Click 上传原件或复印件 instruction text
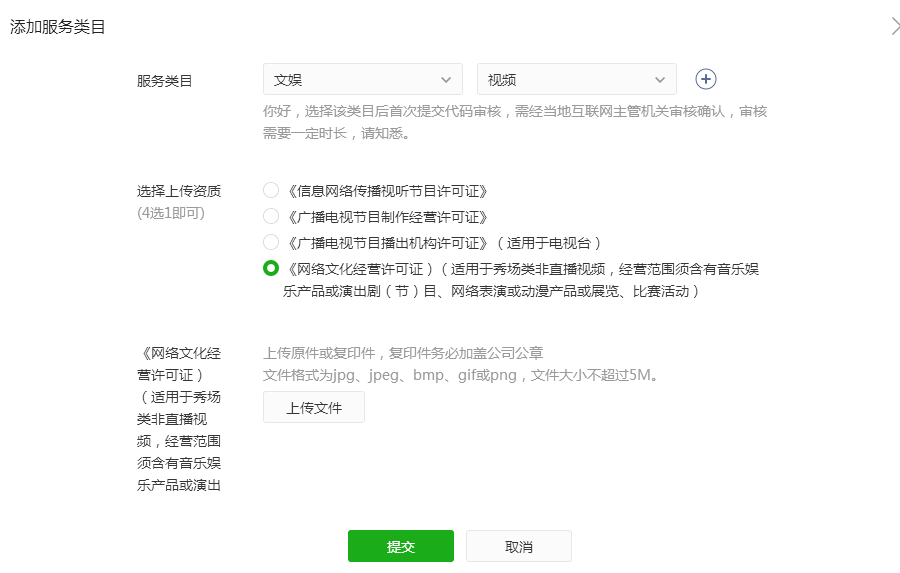Image resolution: width=900 pixels, height=573 pixels. click(403, 353)
